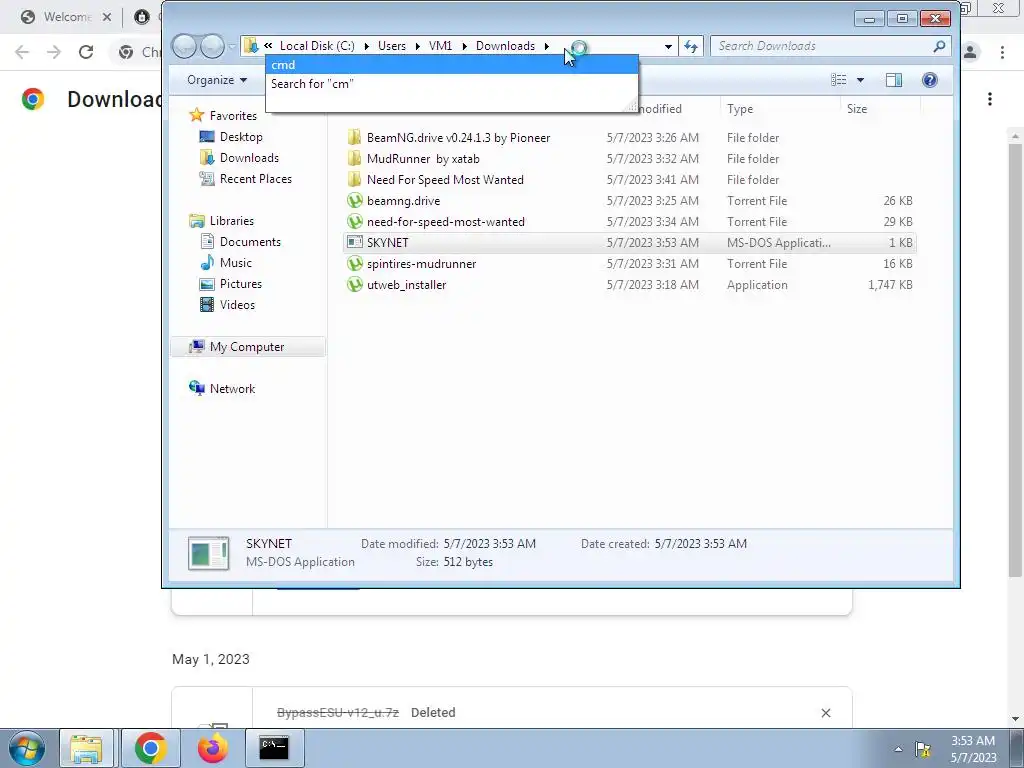Image resolution: width=1024 pixels, height=768 pixels.
Task: Open Chrome three-dot menu
Action: [x=1002, y=52]
